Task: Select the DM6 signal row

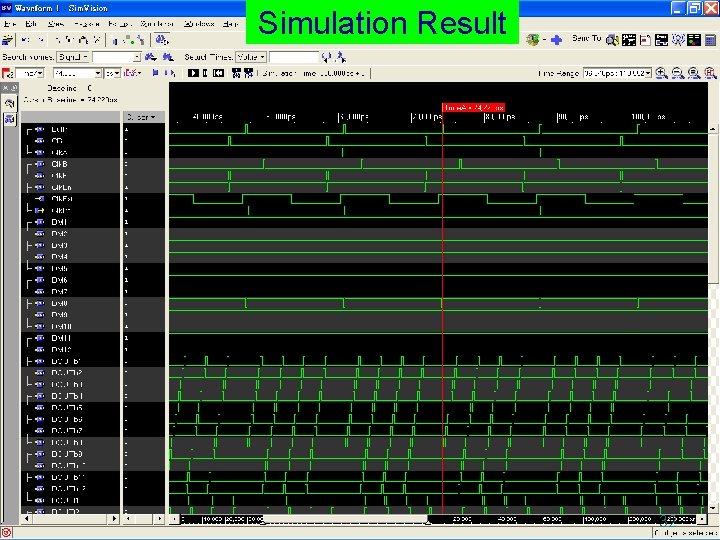Action: [x=70, y=280]
